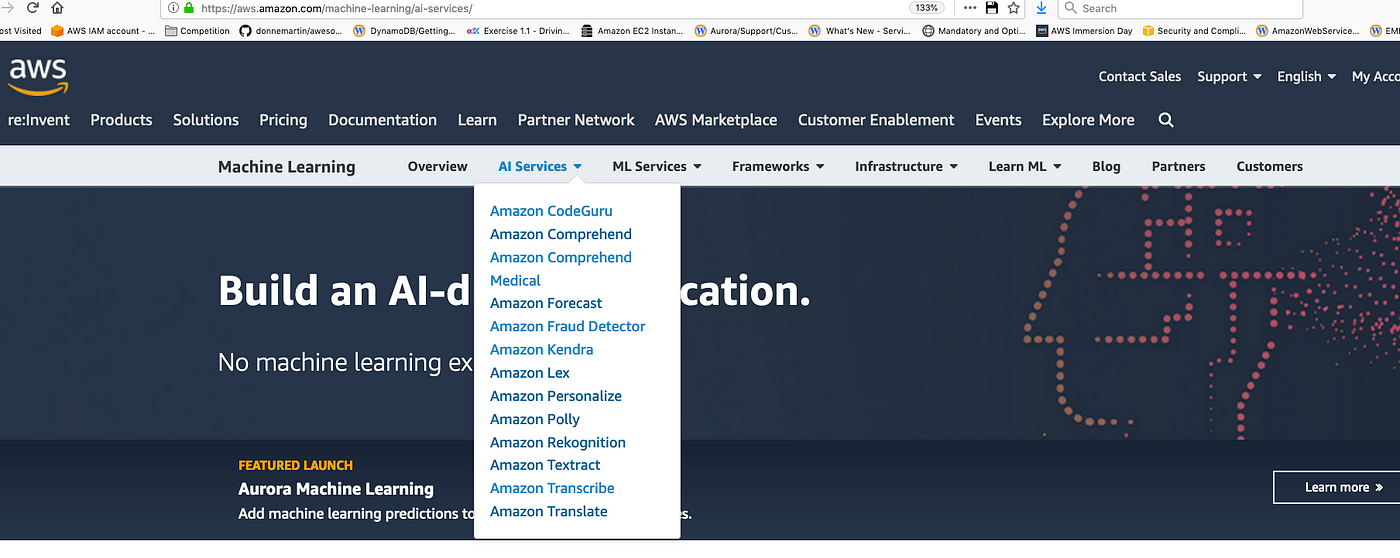Open the Amazon EC2 Instan... bookmark
This screenshot has height=558, width=1400.
[633, 31]
